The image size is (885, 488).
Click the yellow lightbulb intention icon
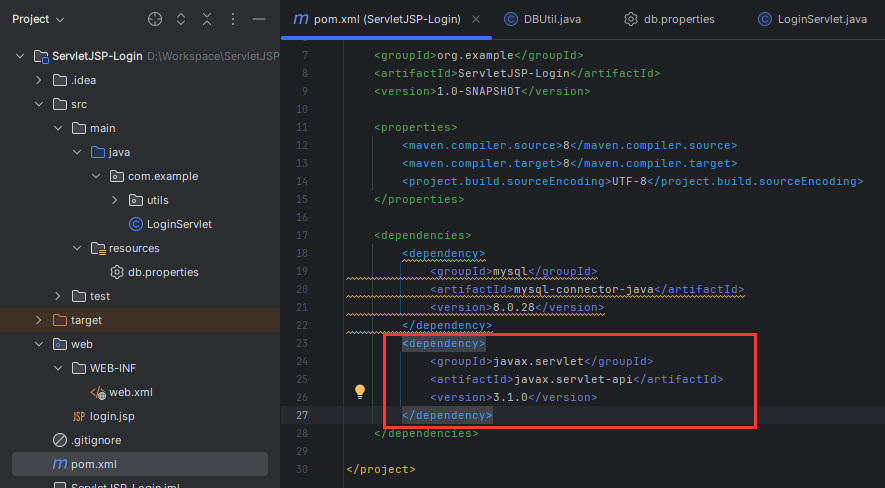[x=361, y=392]
